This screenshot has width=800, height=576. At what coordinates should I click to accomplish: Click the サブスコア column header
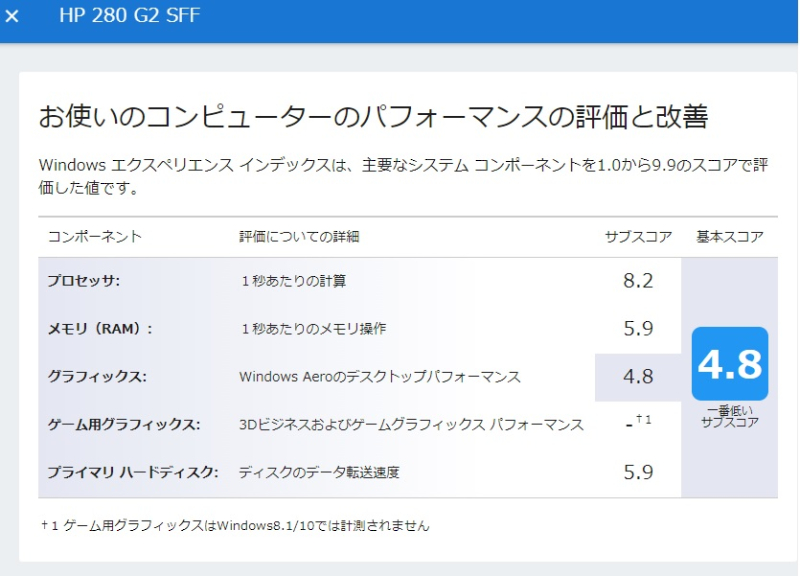(638, 237)
